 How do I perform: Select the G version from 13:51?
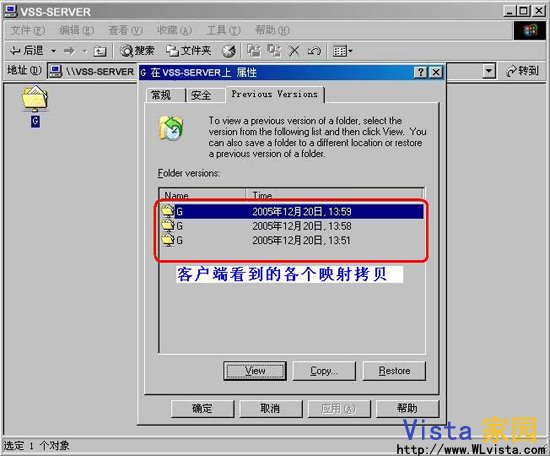(x=292, y=241)
